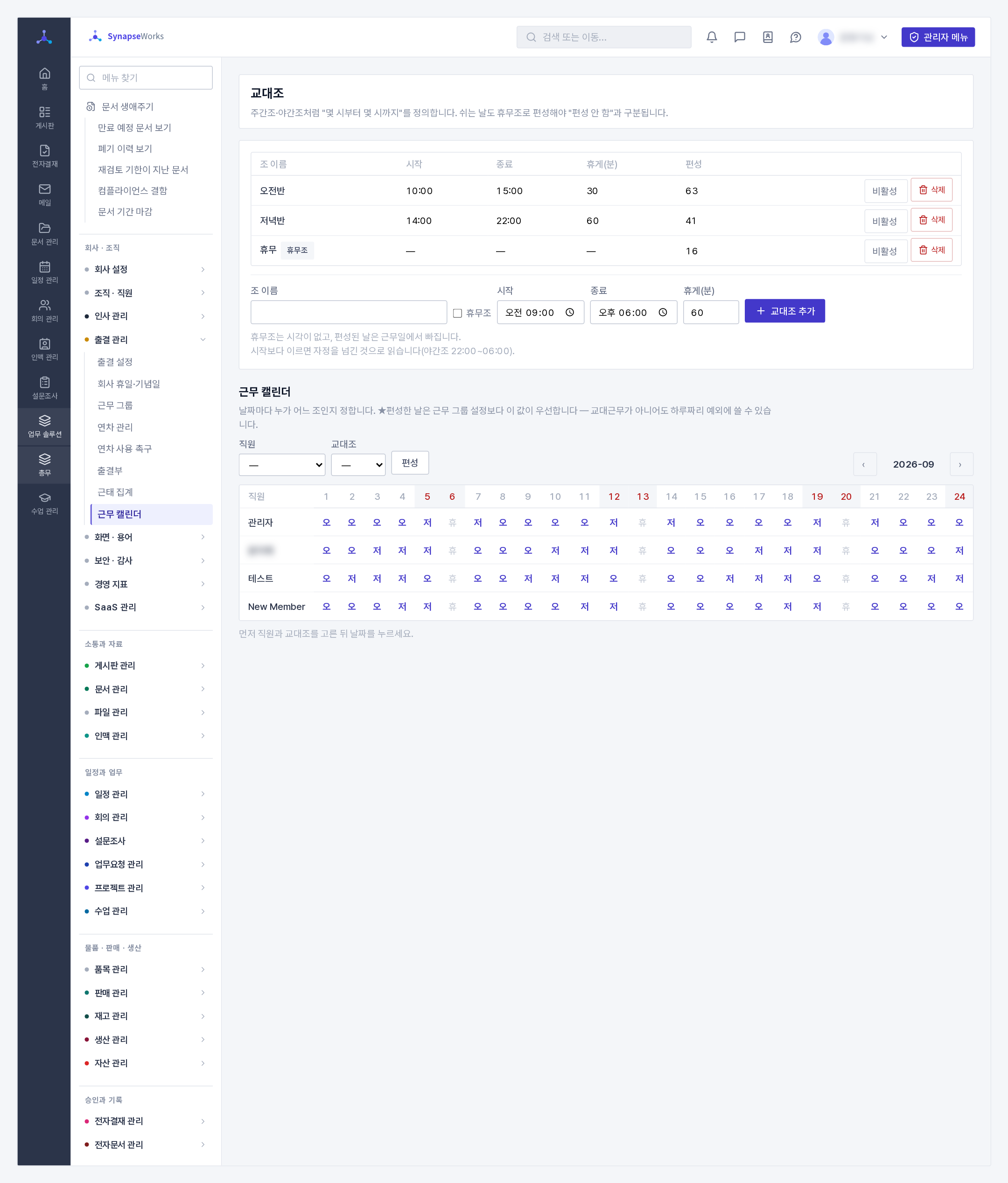The image size is (1008, 1183).
Task: Open 업무 솔루션 in the left rail
Action: 44,427
